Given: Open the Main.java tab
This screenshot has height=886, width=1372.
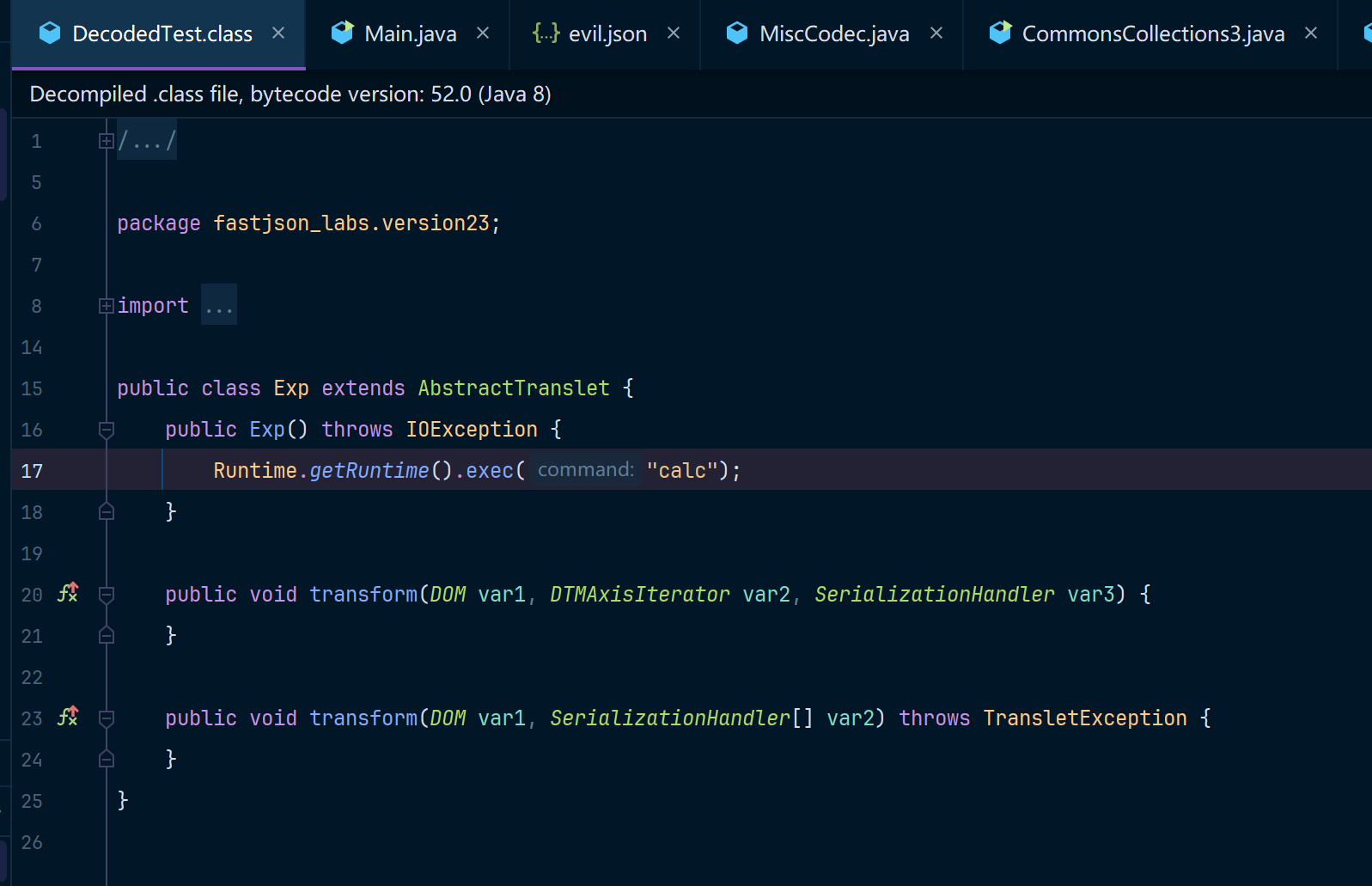Looking at the screenshot, I should pos(410,34).
